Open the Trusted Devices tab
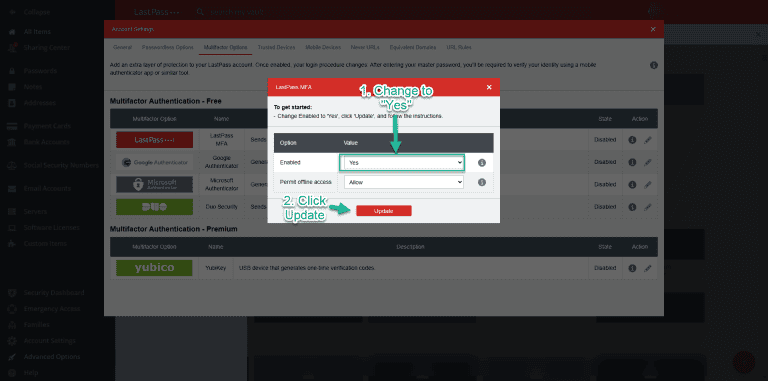The width and height of the screenshot is (768, 381). [276, 48]
